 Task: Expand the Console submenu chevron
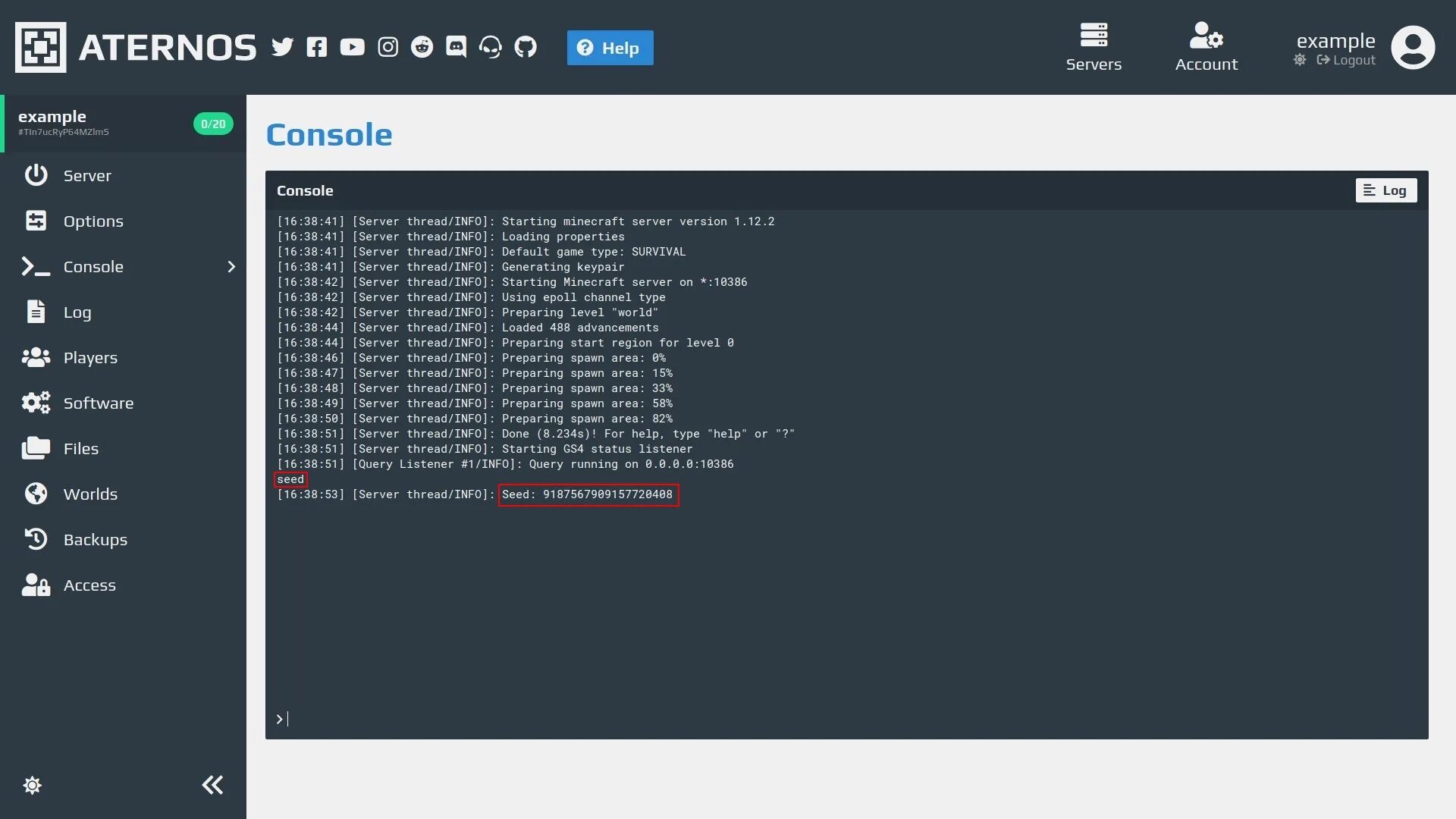[231, 267]
